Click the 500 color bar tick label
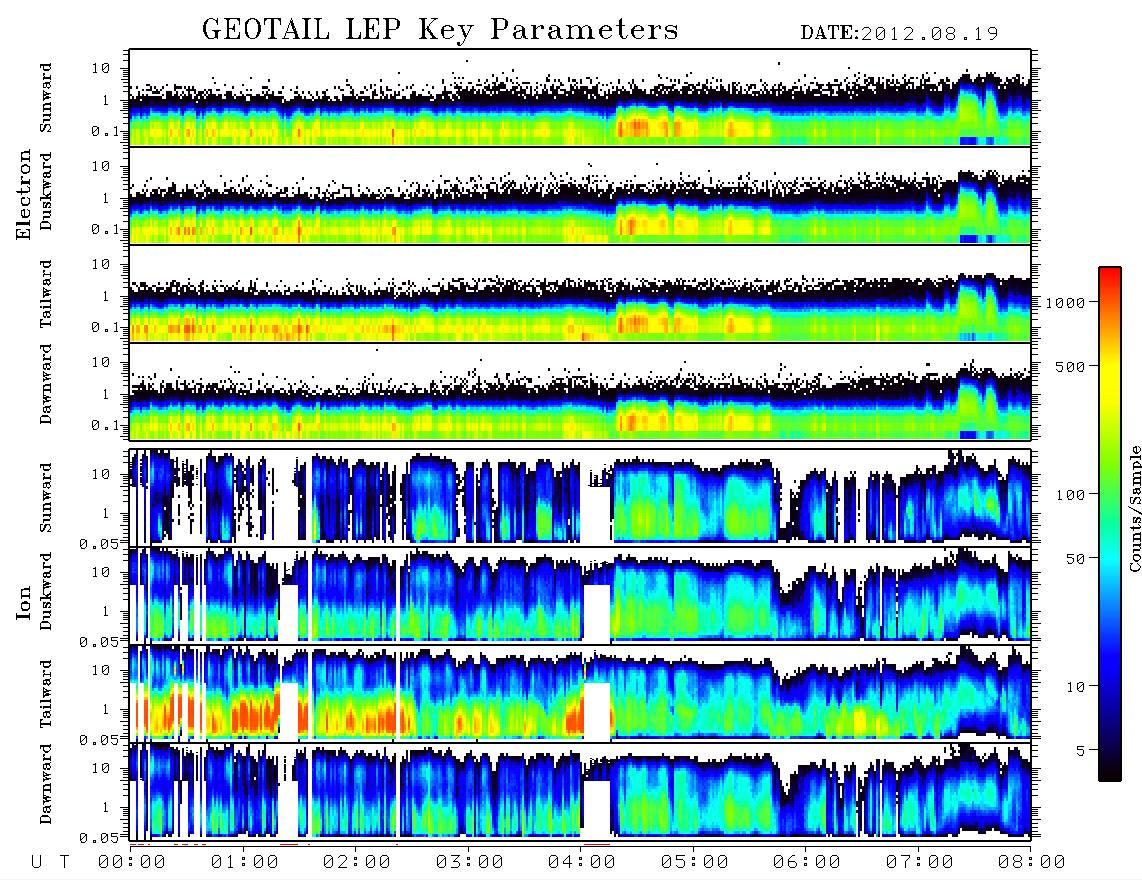1142x880 pixels. [1071, 366]
